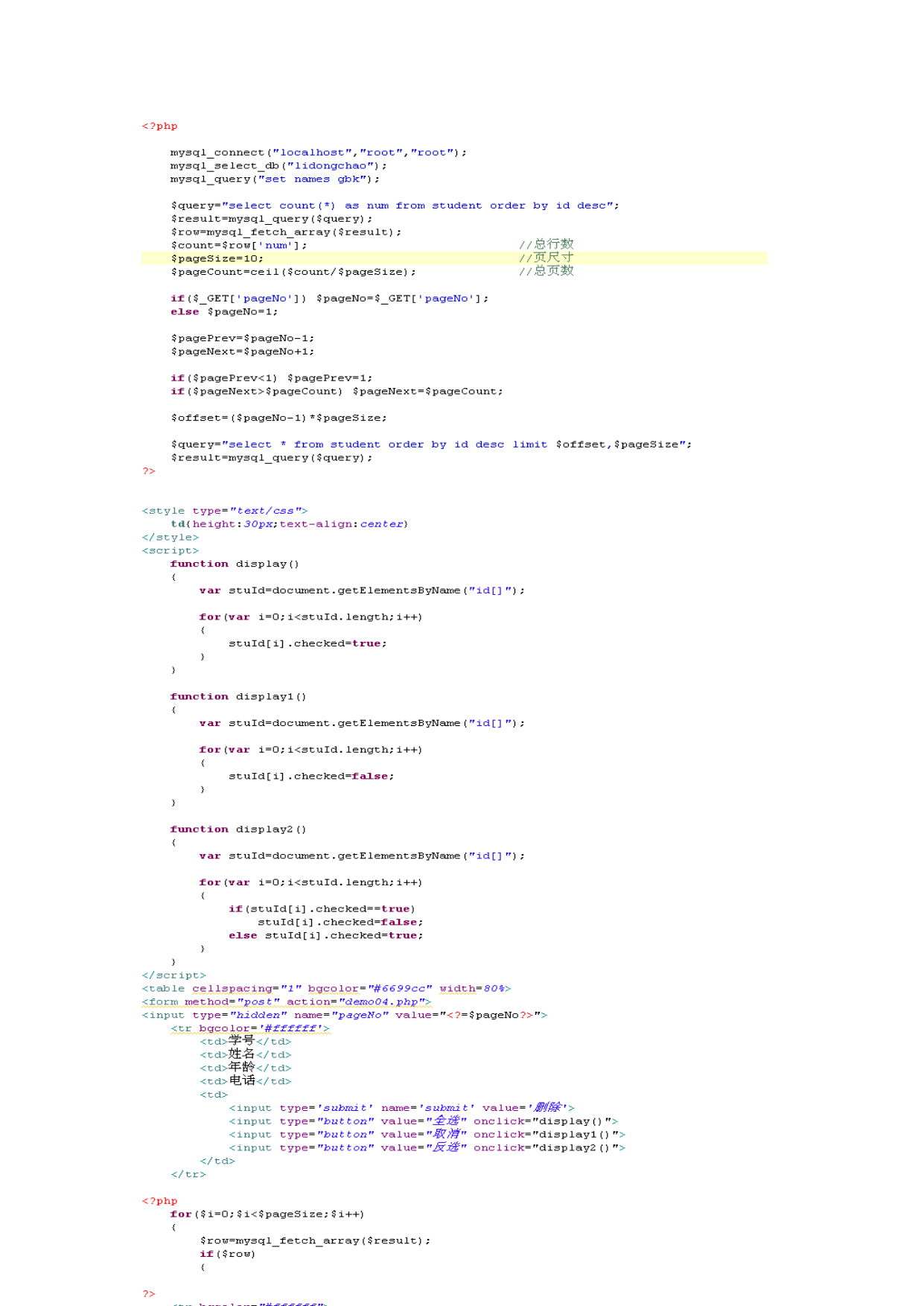Click the "else stuId[i].checked=true;" line
924x1306 pixels.
tap(326, 936)
